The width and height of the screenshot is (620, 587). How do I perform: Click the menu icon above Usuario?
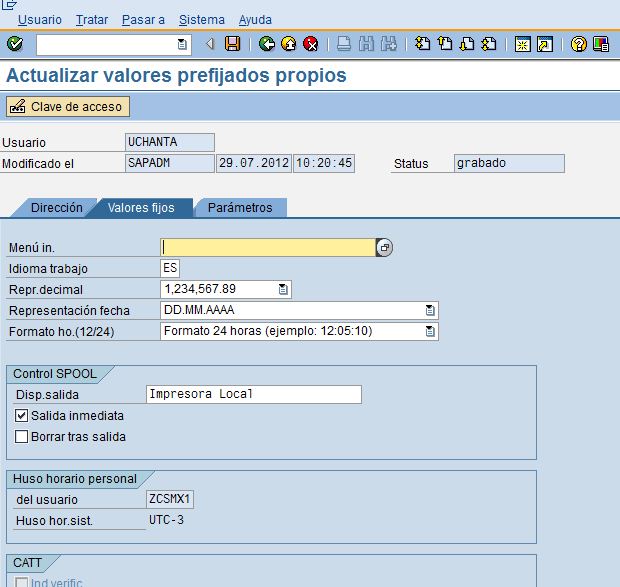9,4
